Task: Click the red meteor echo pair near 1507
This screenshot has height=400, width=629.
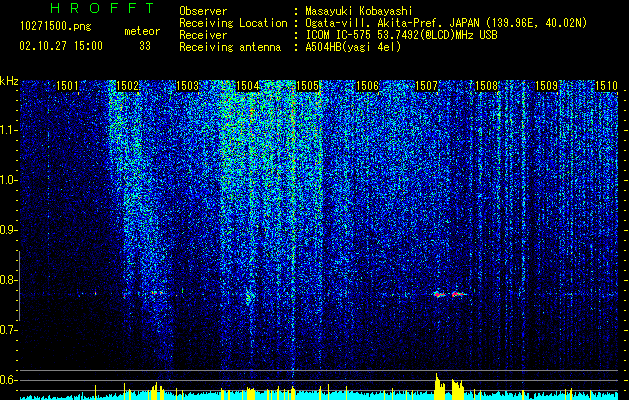Action: pos(449,294)
